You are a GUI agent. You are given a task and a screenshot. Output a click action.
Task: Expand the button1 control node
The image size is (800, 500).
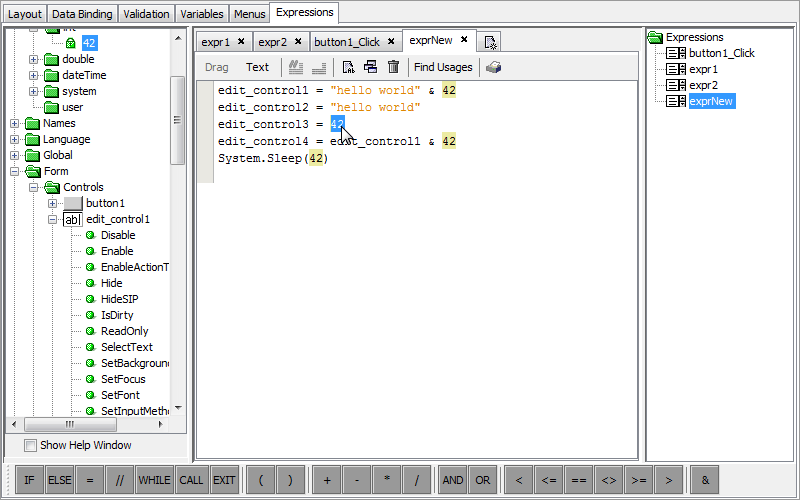pyautogui.click(x=53, y=203)
